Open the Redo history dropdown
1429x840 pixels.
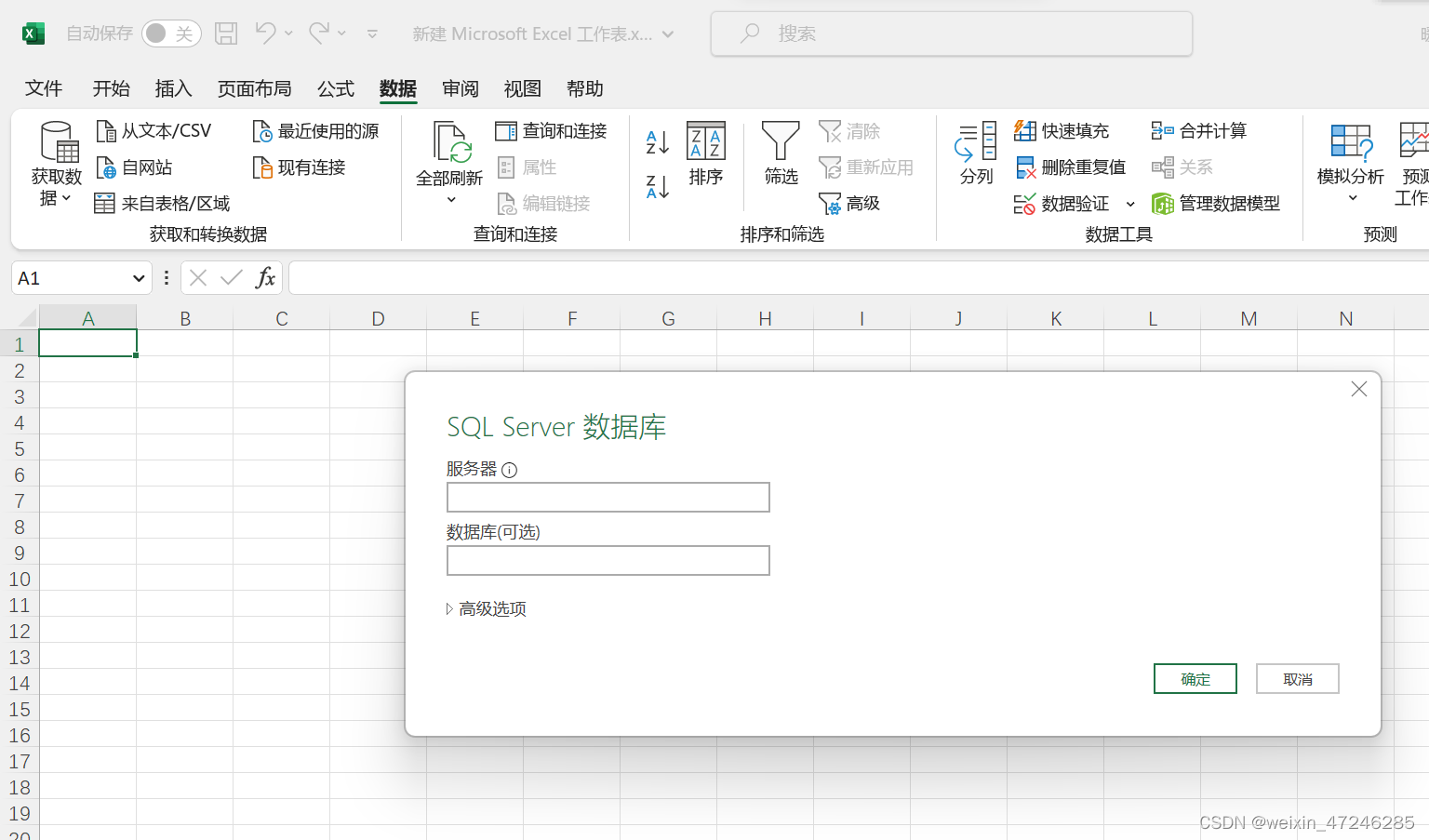coord(342,33)
